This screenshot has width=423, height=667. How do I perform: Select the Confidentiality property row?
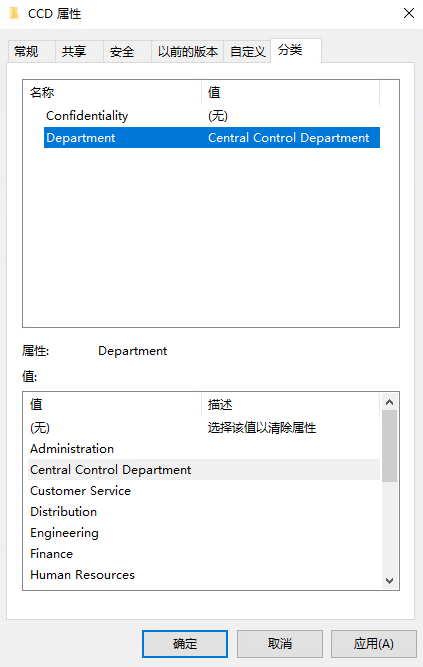[x=212, y=116]
